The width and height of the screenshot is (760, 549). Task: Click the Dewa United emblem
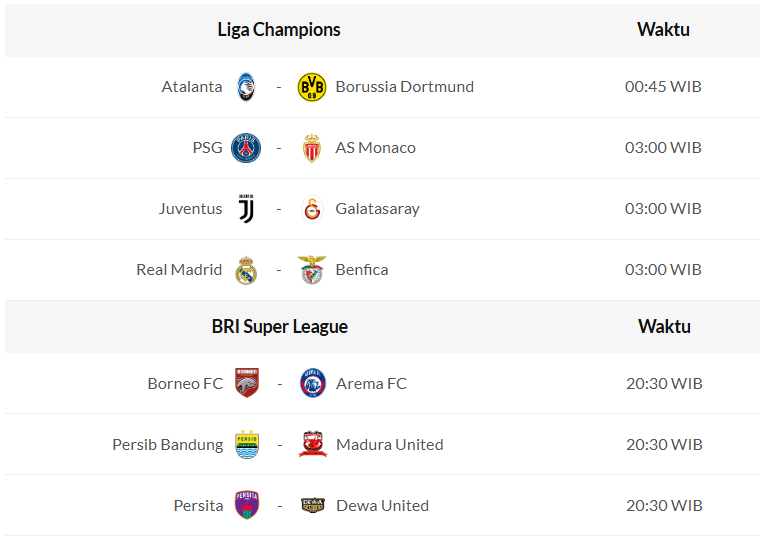point(313,505)
